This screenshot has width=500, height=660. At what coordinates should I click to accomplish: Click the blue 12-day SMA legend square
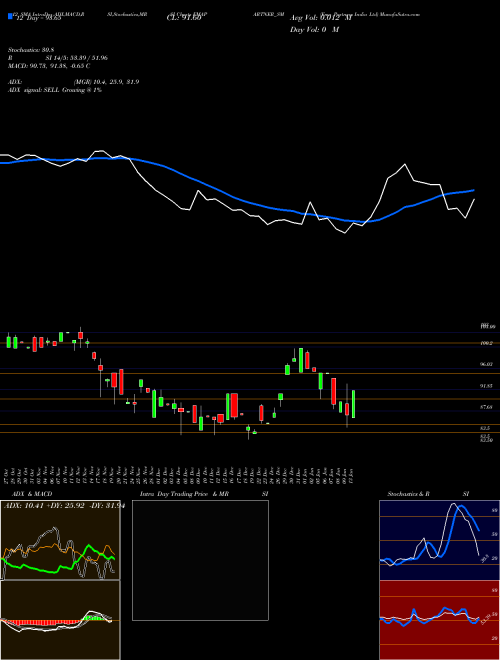(10, 16)
